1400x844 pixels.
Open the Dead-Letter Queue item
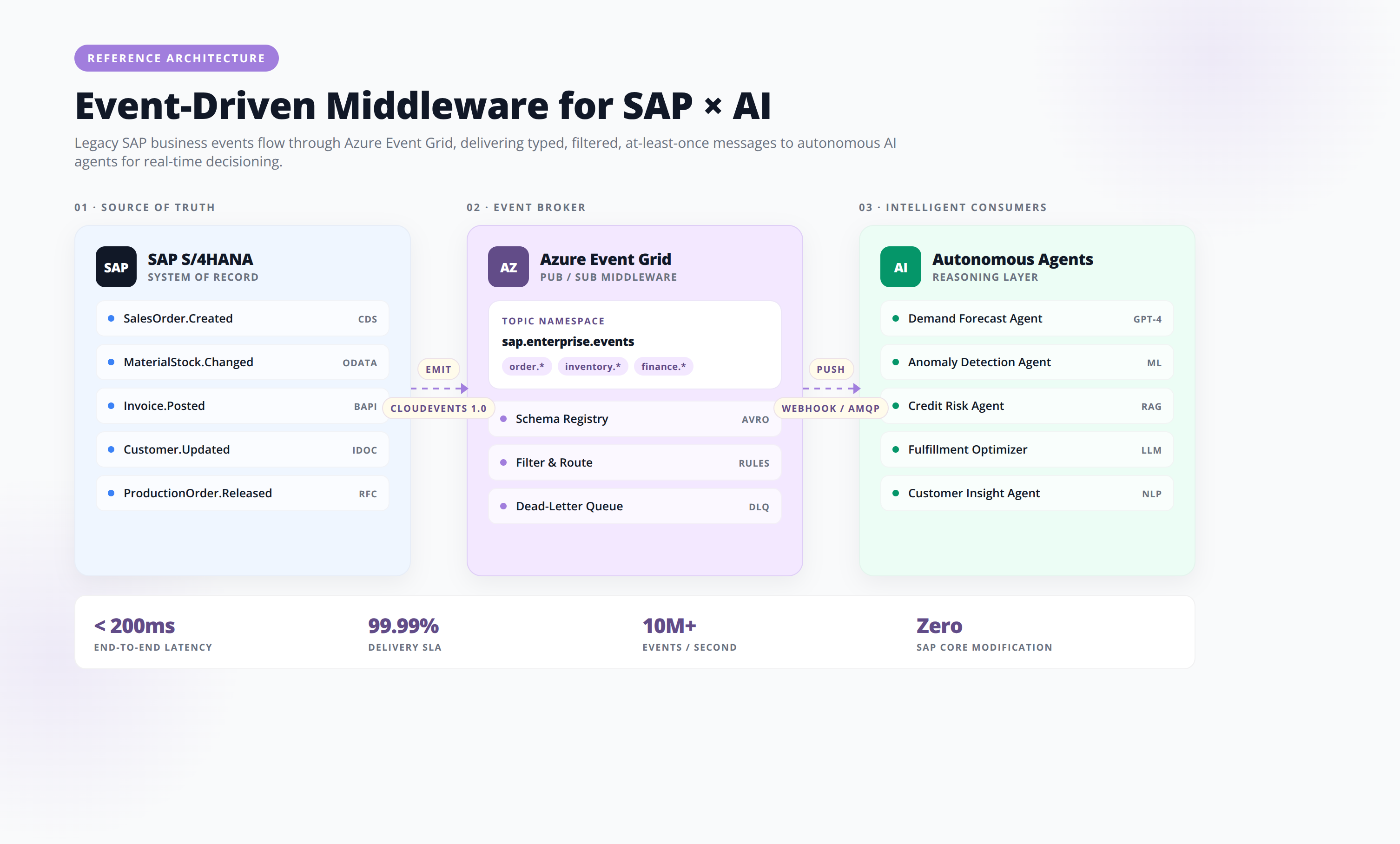[x=634, y=507]
